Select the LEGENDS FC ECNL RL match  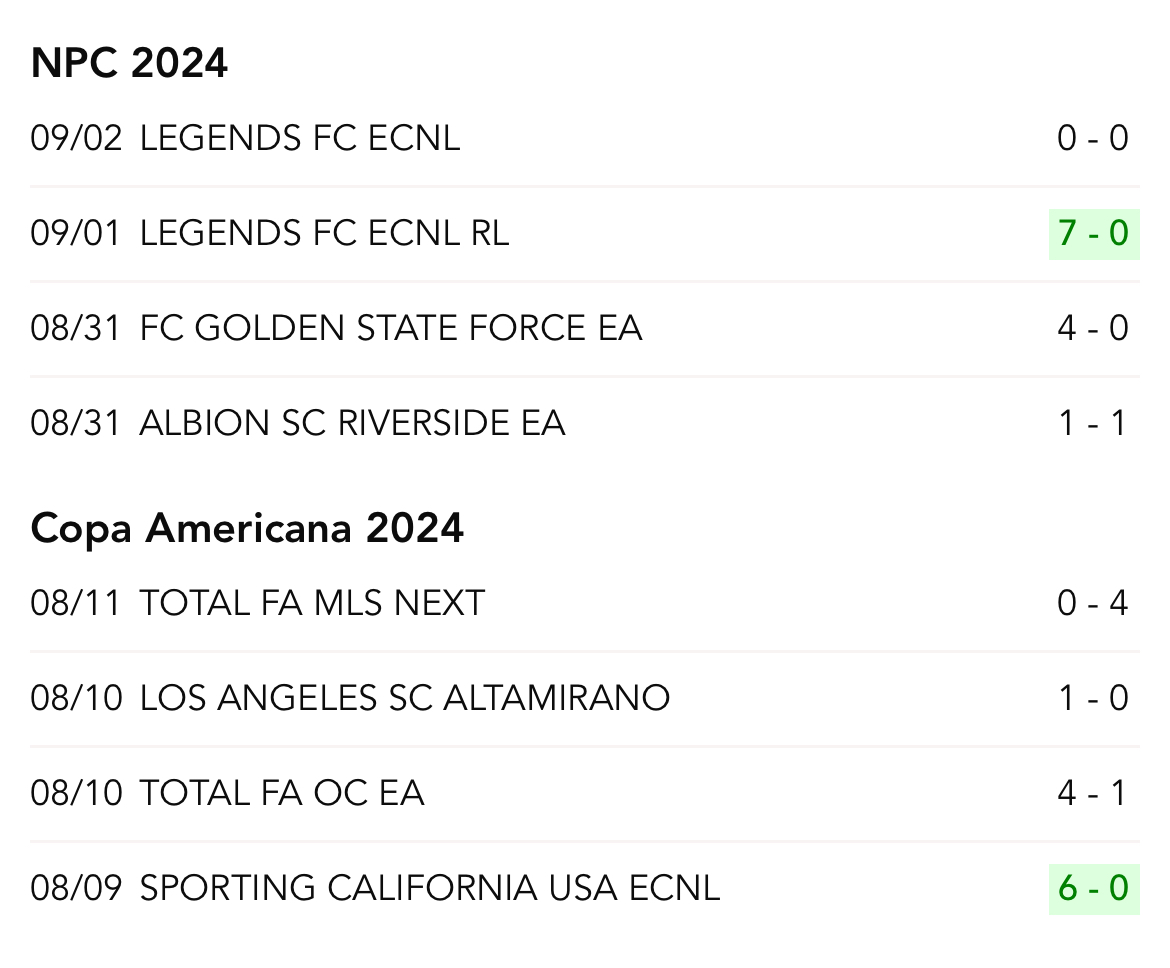point(324,233)
